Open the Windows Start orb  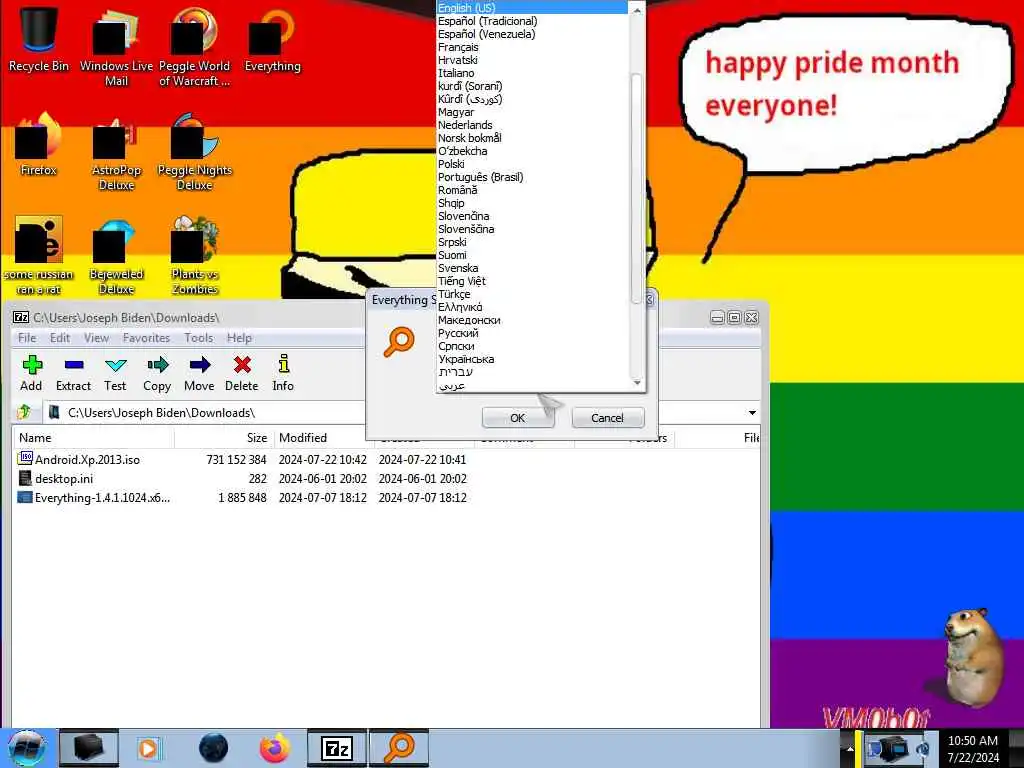coord(26,748)
